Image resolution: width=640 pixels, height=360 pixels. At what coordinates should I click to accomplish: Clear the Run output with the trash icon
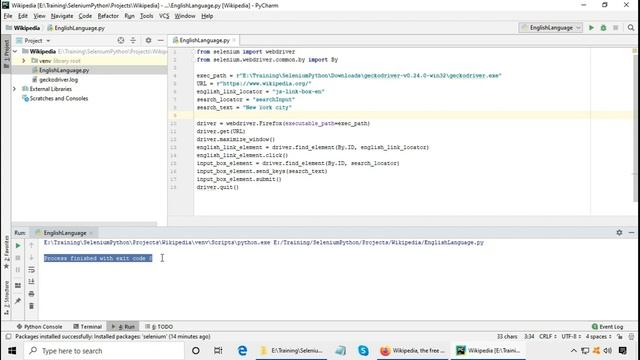pos(31,306)
